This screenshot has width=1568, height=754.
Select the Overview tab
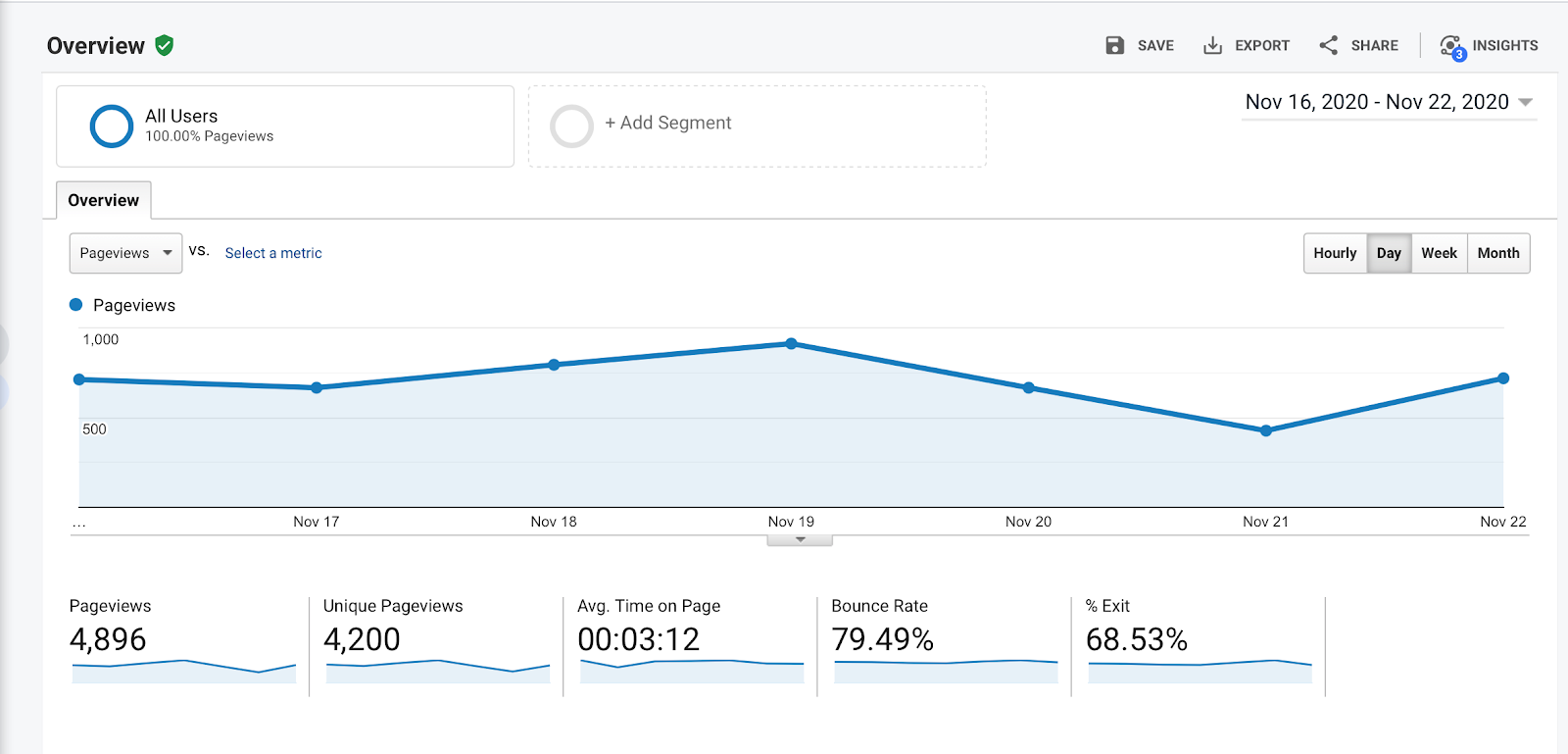(x=103, y=200)
